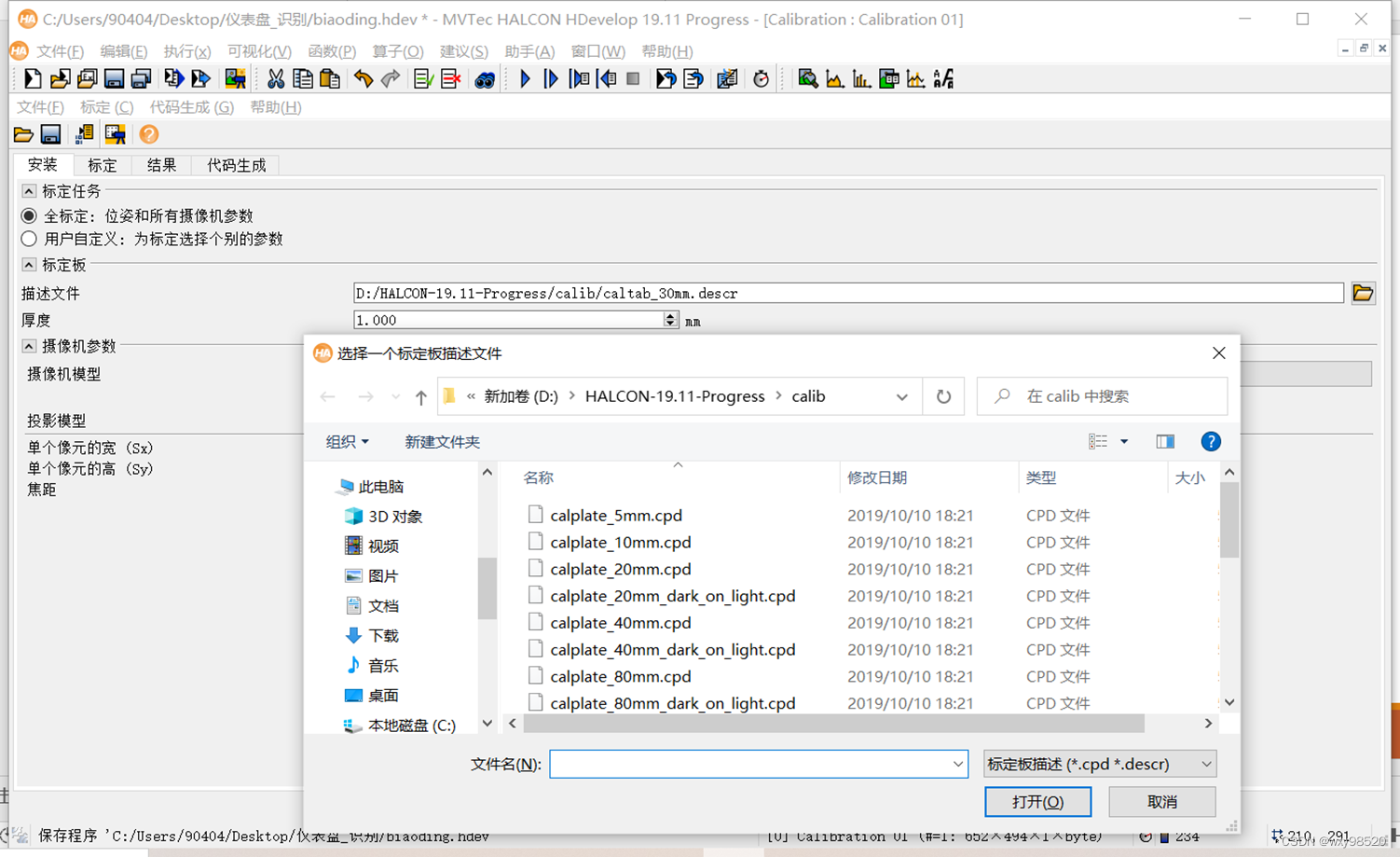1400x857 pixels.
Task: Open the file type filter dropdown
Action: coord(1100,764)
